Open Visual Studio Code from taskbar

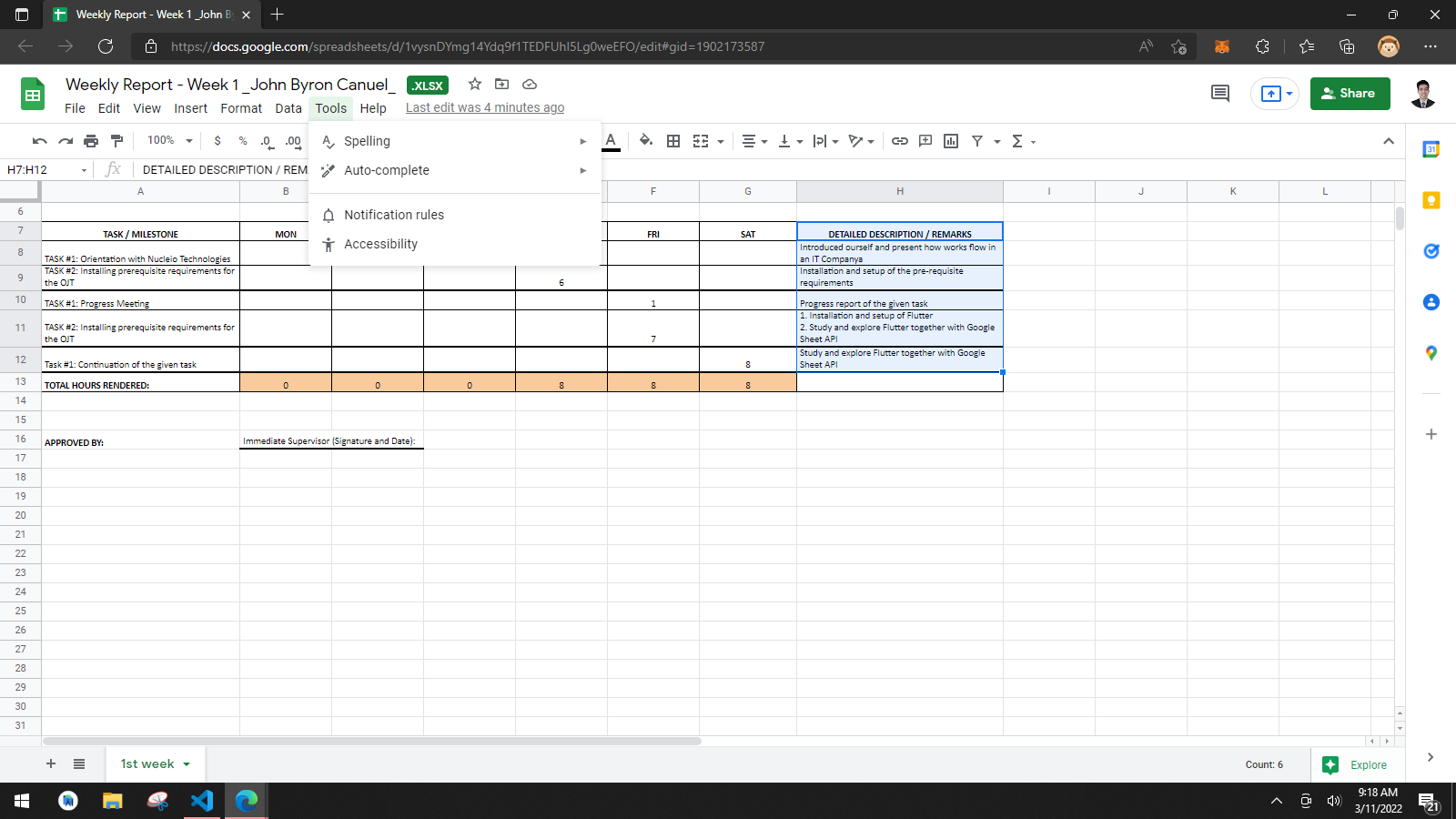(x=202, y=801)
